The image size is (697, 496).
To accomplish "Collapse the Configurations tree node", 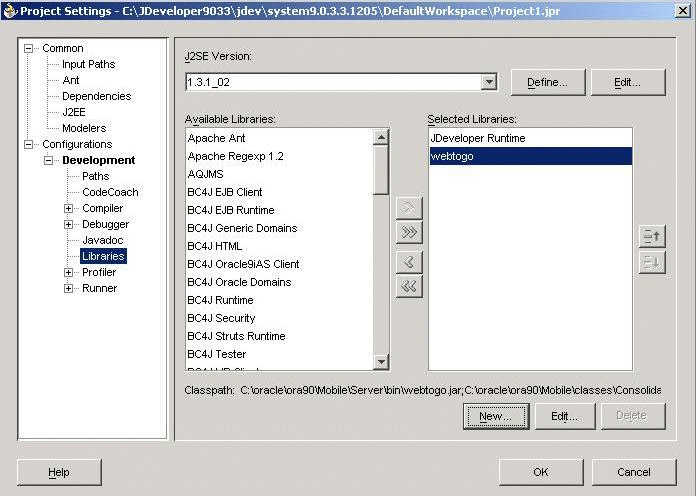I will point(28,144).
